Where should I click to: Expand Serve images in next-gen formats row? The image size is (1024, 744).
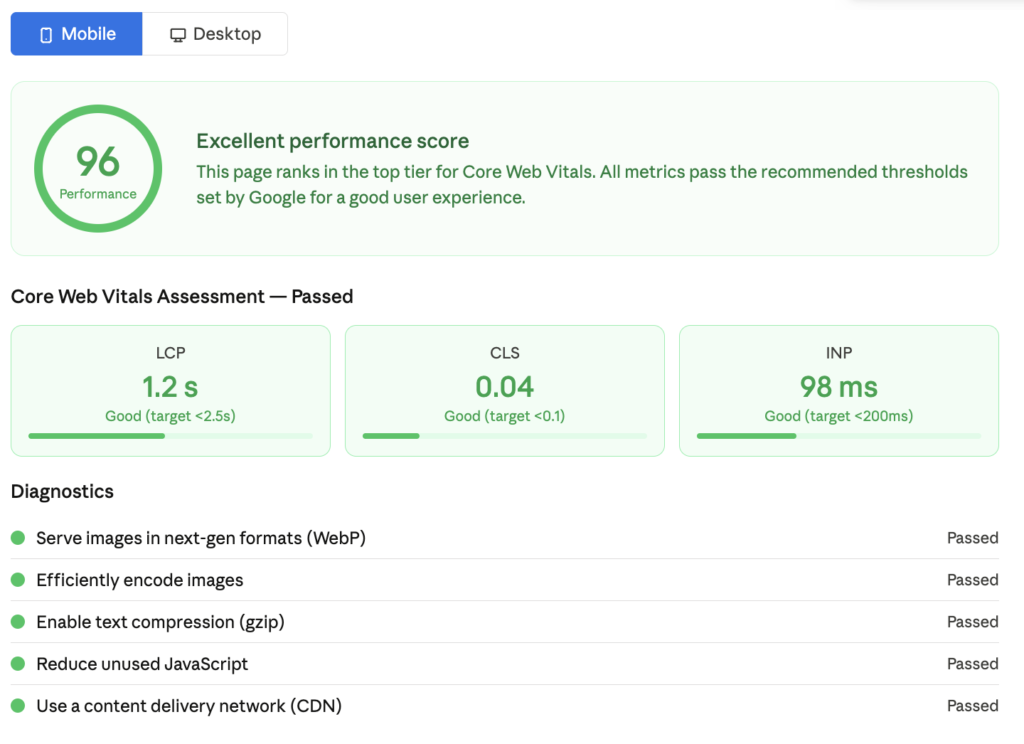coord(505,538)
